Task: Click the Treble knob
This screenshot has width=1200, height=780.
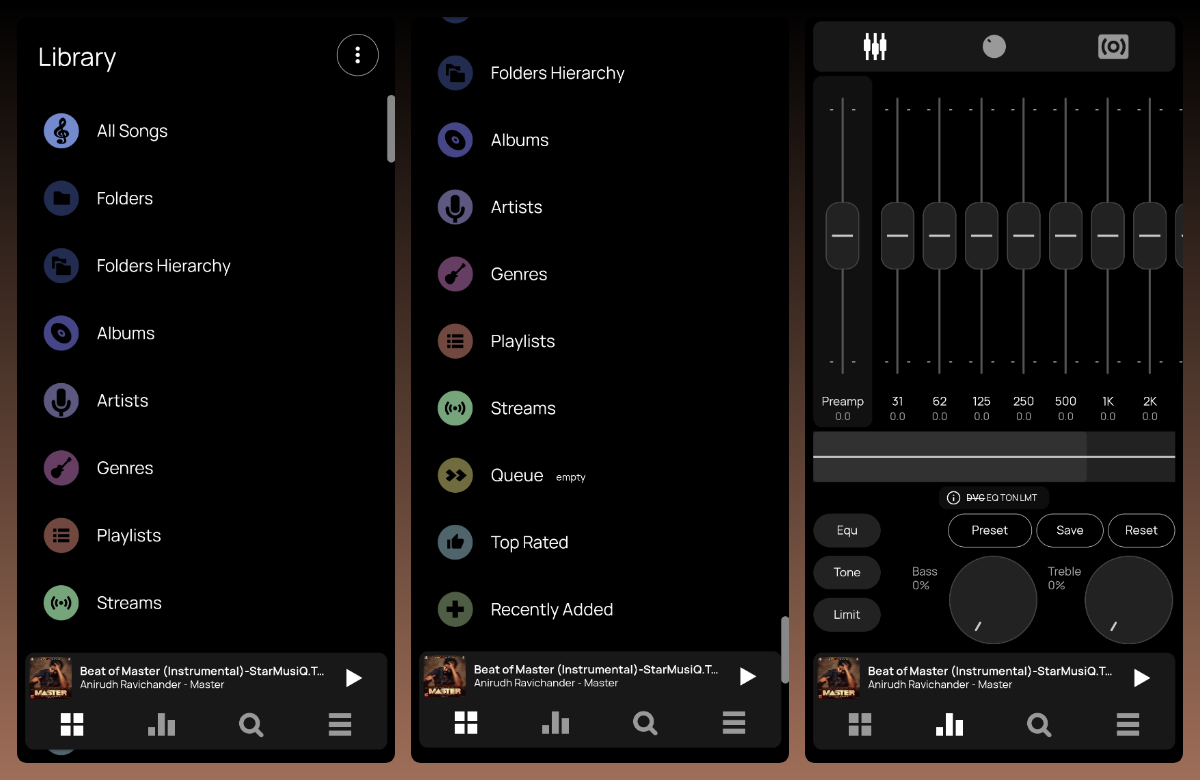Action: point(1128,600)
